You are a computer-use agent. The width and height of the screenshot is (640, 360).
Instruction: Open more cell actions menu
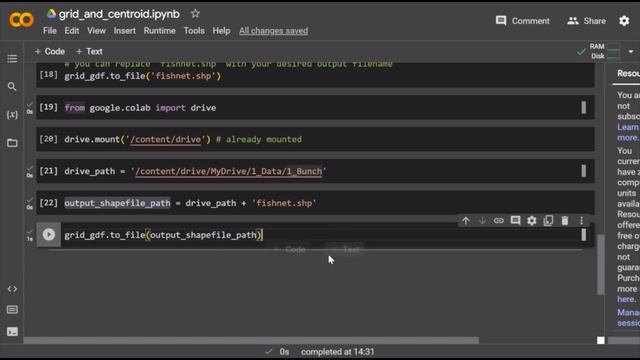pyautogui.click(x=581, y=221)
